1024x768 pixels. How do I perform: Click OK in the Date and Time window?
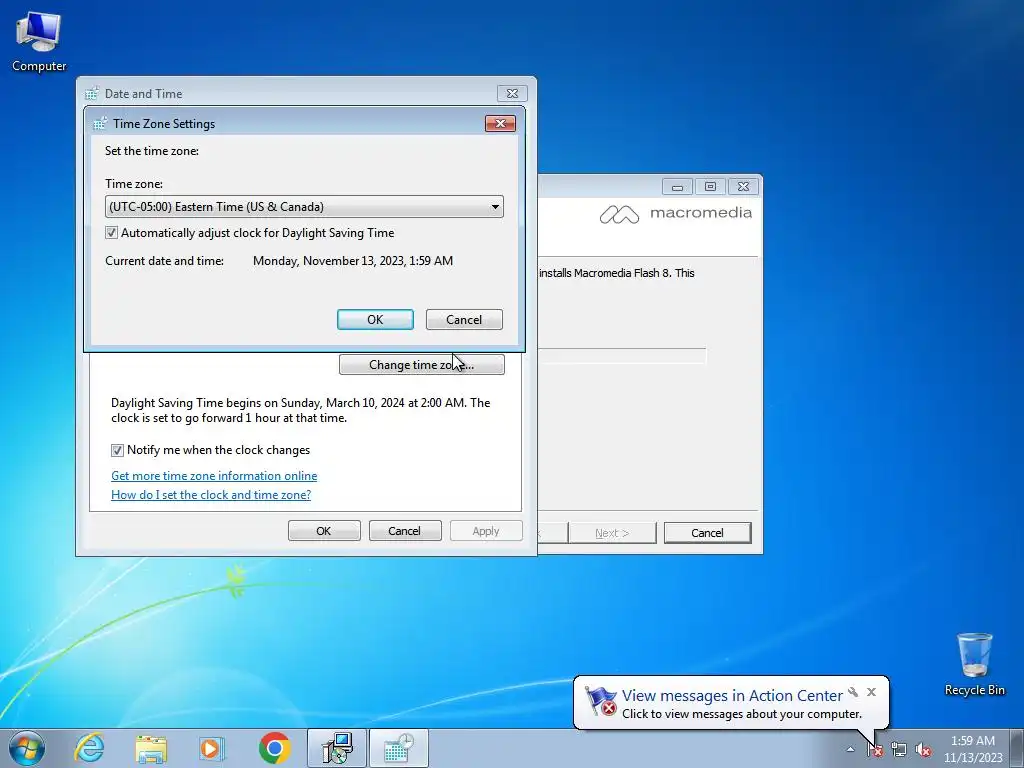(324, 531)
